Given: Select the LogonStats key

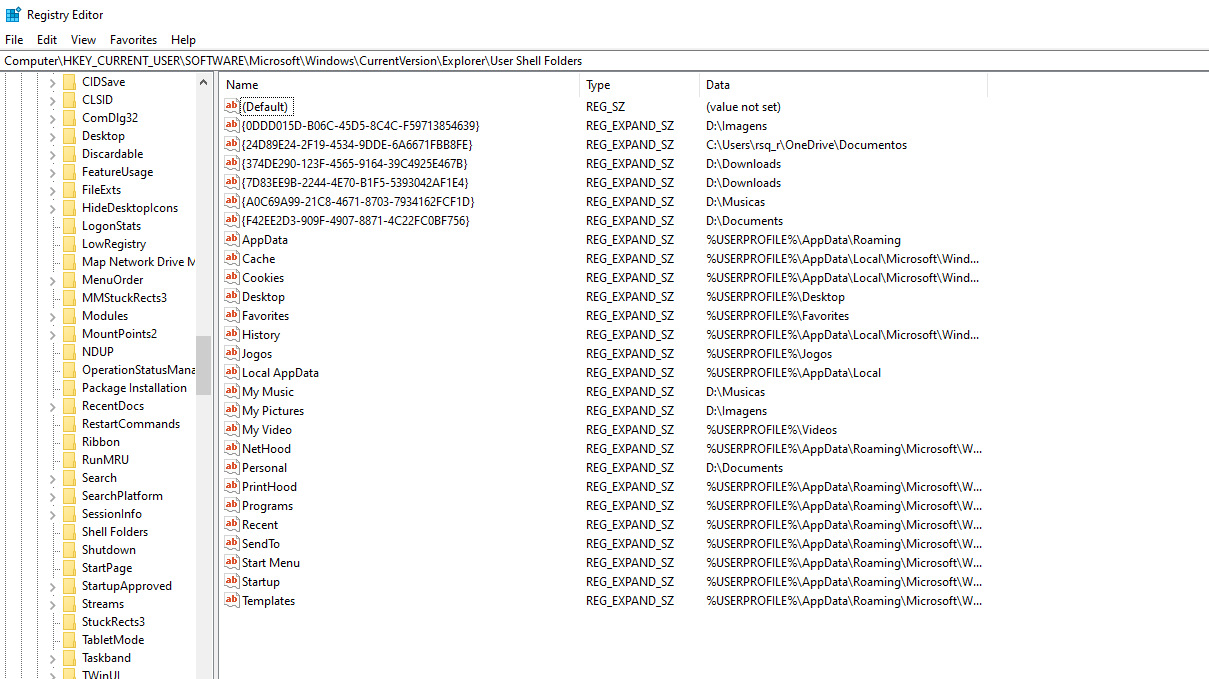Looking at the screenshot, I should click(111, 226).
